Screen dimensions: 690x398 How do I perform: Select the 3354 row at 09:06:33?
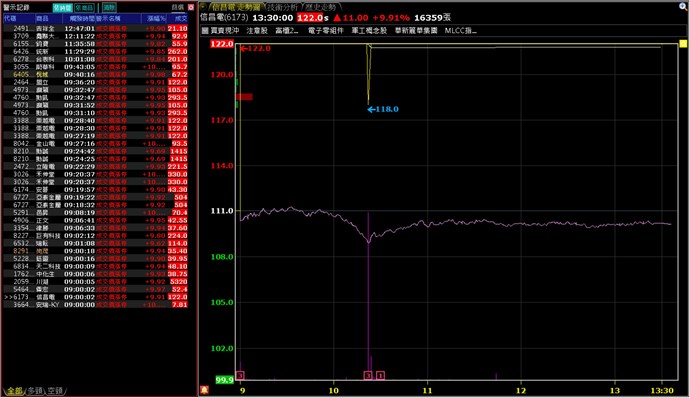coord(95,228)
